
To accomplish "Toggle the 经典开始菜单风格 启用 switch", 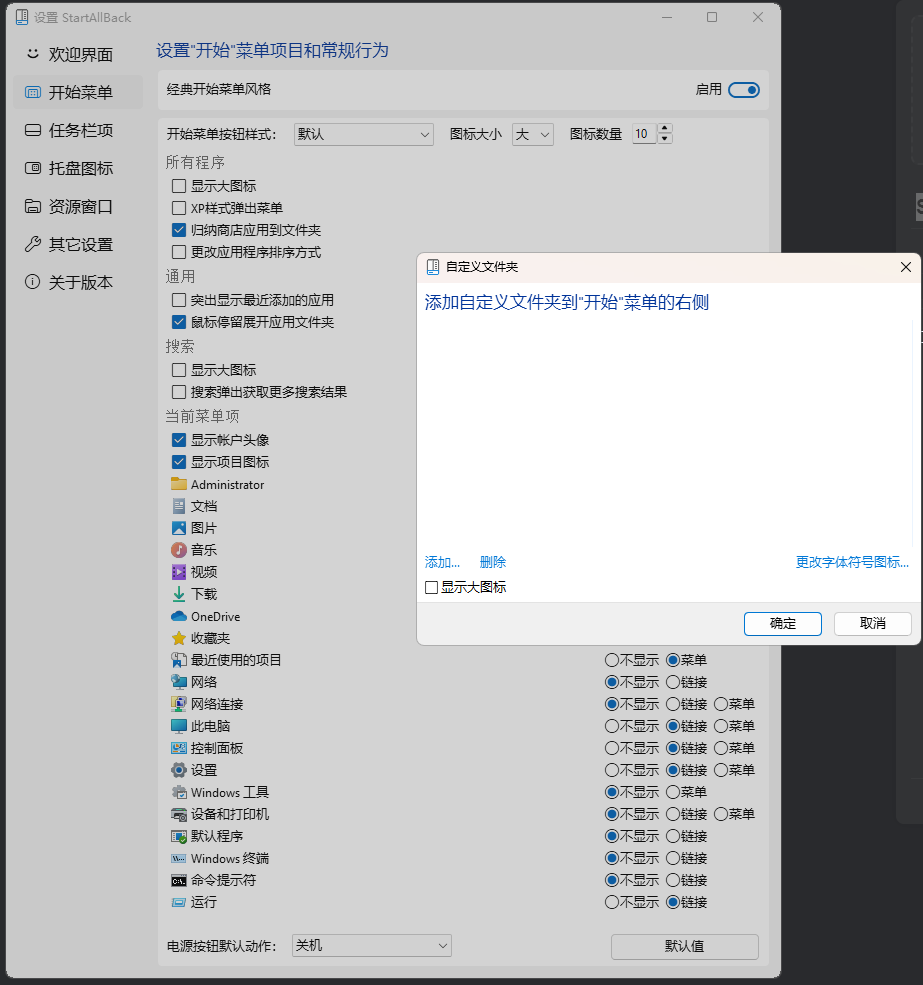I will [744, 90].
